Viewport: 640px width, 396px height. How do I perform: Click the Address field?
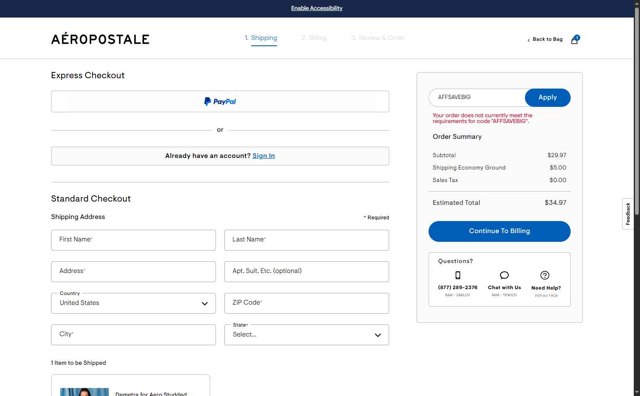click(x=133, y=271)
